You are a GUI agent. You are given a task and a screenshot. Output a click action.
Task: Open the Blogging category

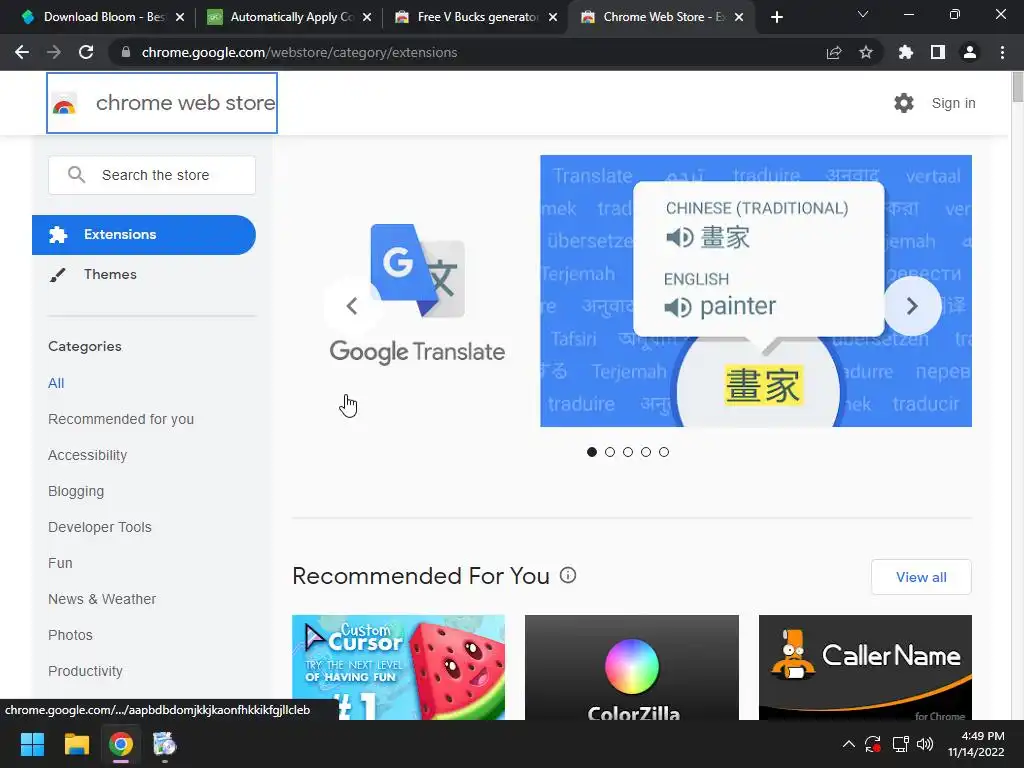click(76, 491)
